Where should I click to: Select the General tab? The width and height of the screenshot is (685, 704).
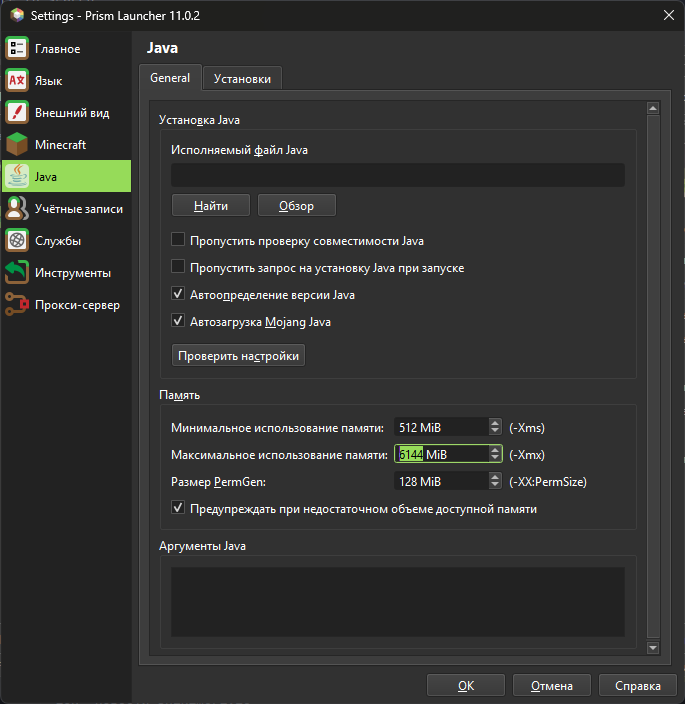click(170, 78)
